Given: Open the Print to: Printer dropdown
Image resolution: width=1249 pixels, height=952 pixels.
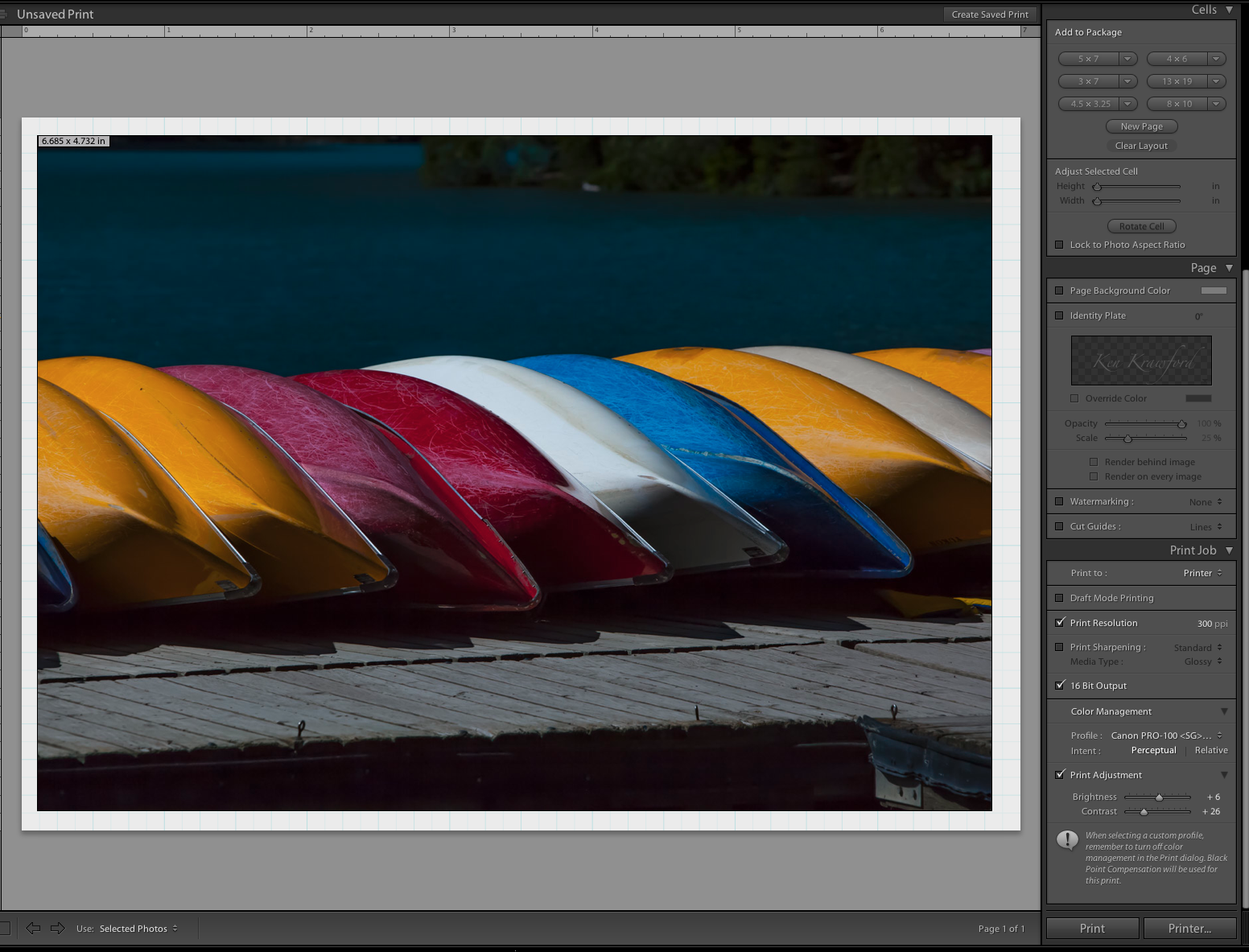Looking at the screenshot, I should [x=1202, y=573].
